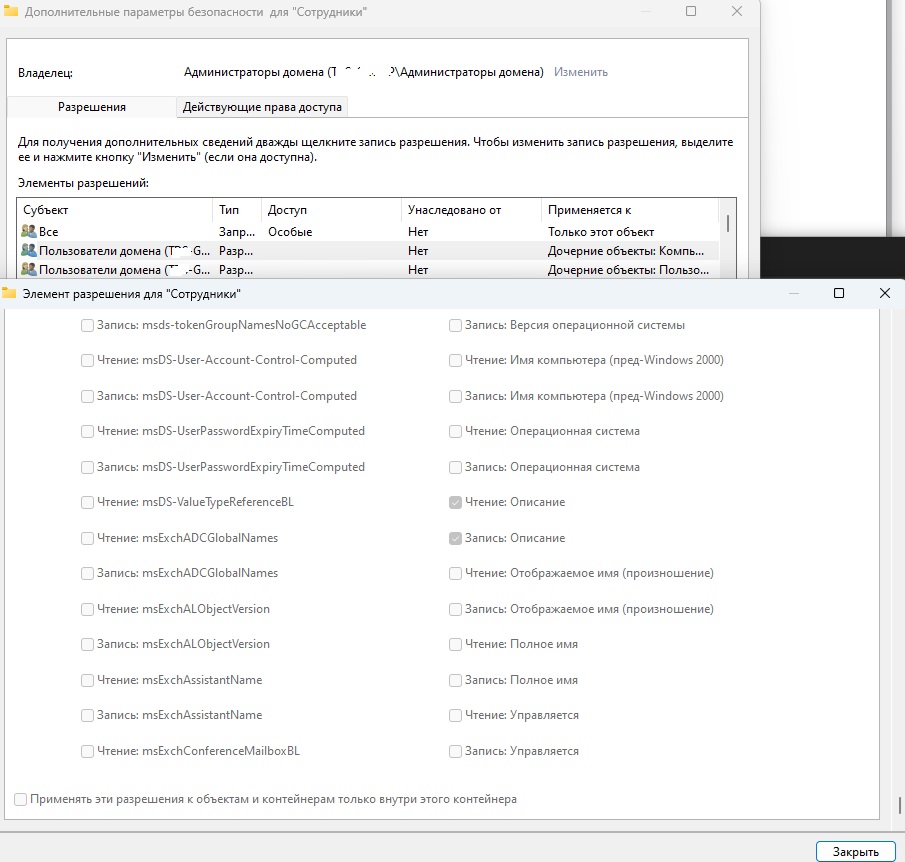Maximize the "Элемент разрешения" window
Image resolution: width=905 pixels, height=862 pixels.
(x=839, y=293)
